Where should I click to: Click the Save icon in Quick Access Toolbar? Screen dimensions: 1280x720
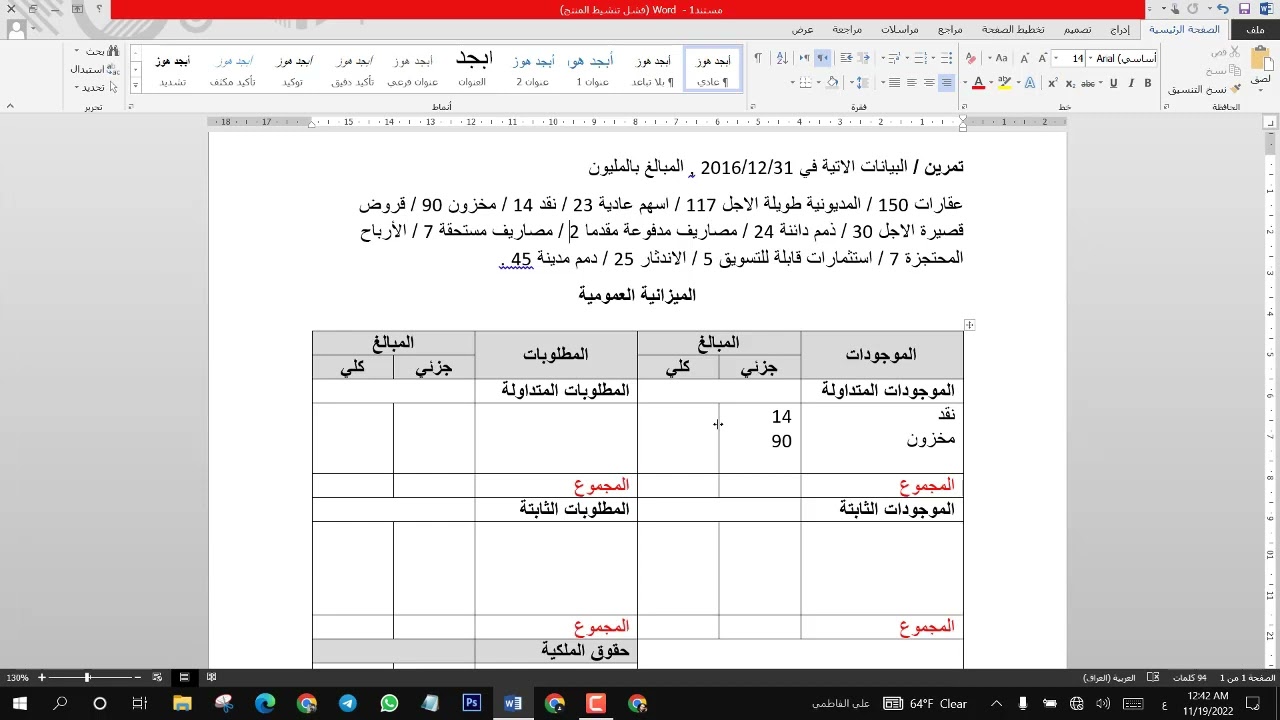coord(1244,9)
